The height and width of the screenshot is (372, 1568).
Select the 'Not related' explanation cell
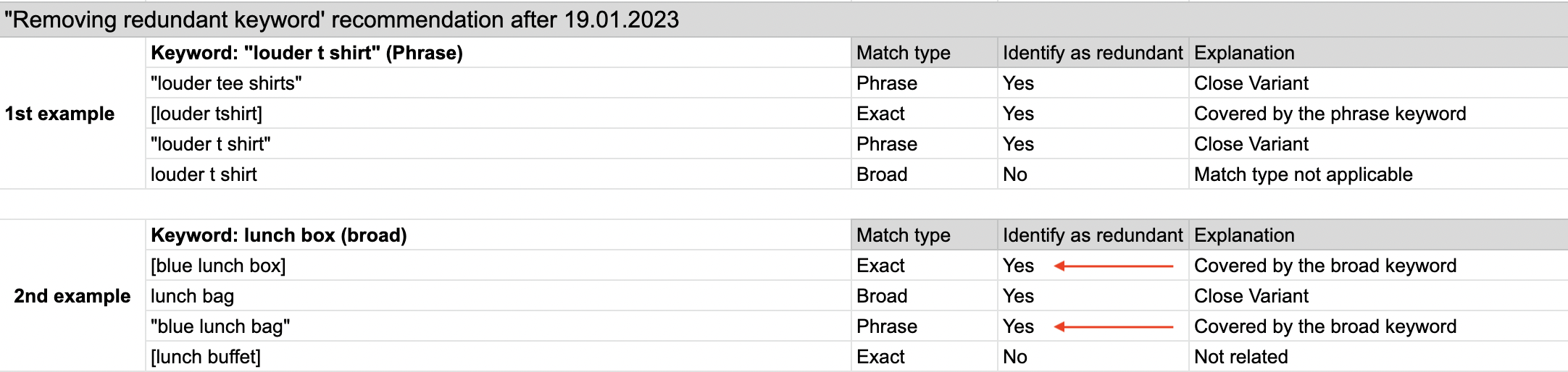coord(1378,357)
